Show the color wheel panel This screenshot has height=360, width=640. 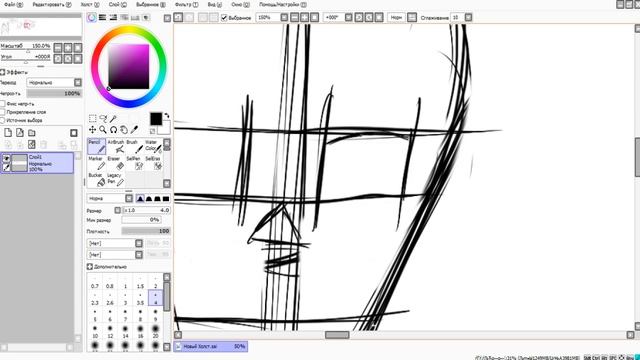point(91,17)
